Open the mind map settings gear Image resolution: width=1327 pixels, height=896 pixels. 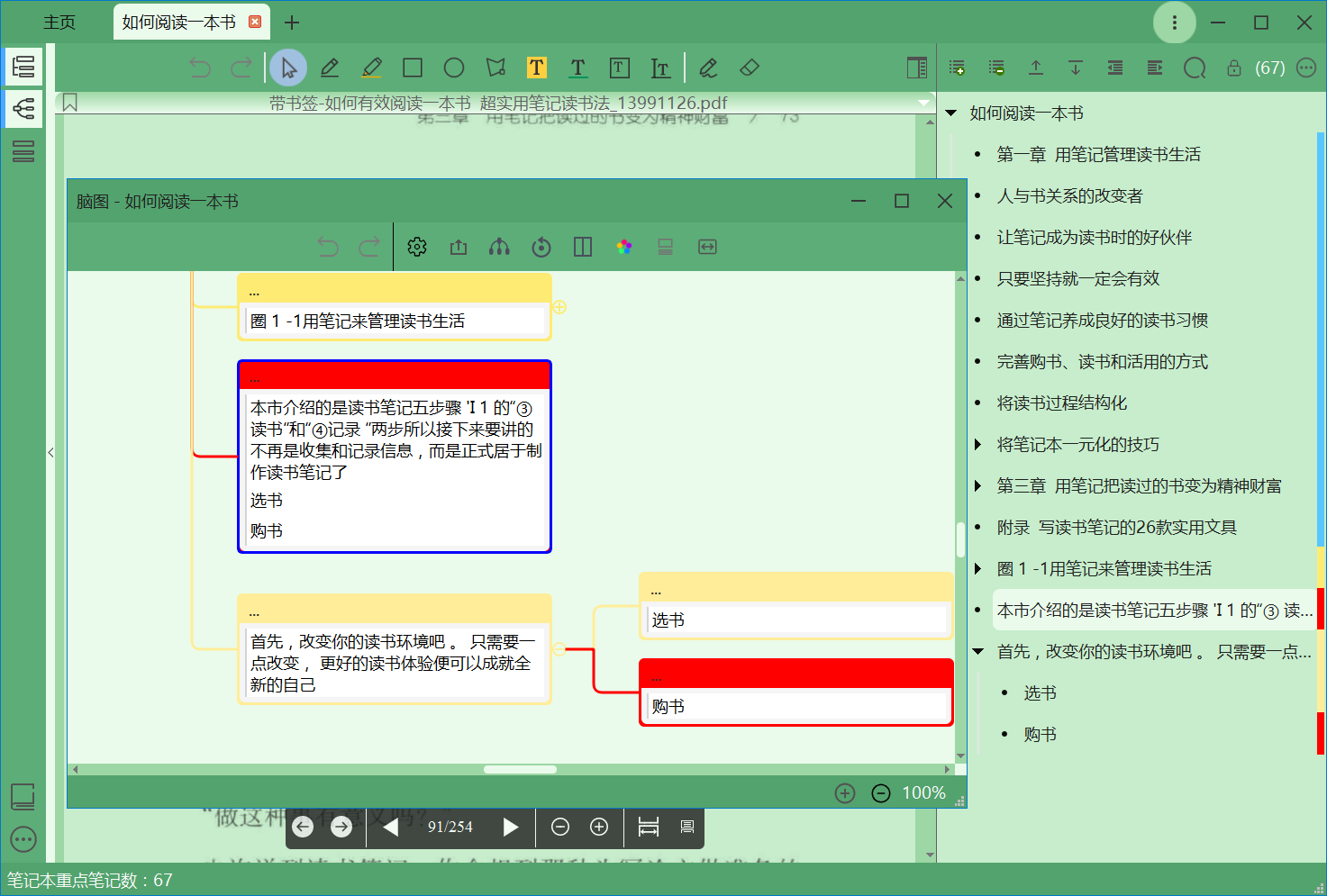[416, 246]
